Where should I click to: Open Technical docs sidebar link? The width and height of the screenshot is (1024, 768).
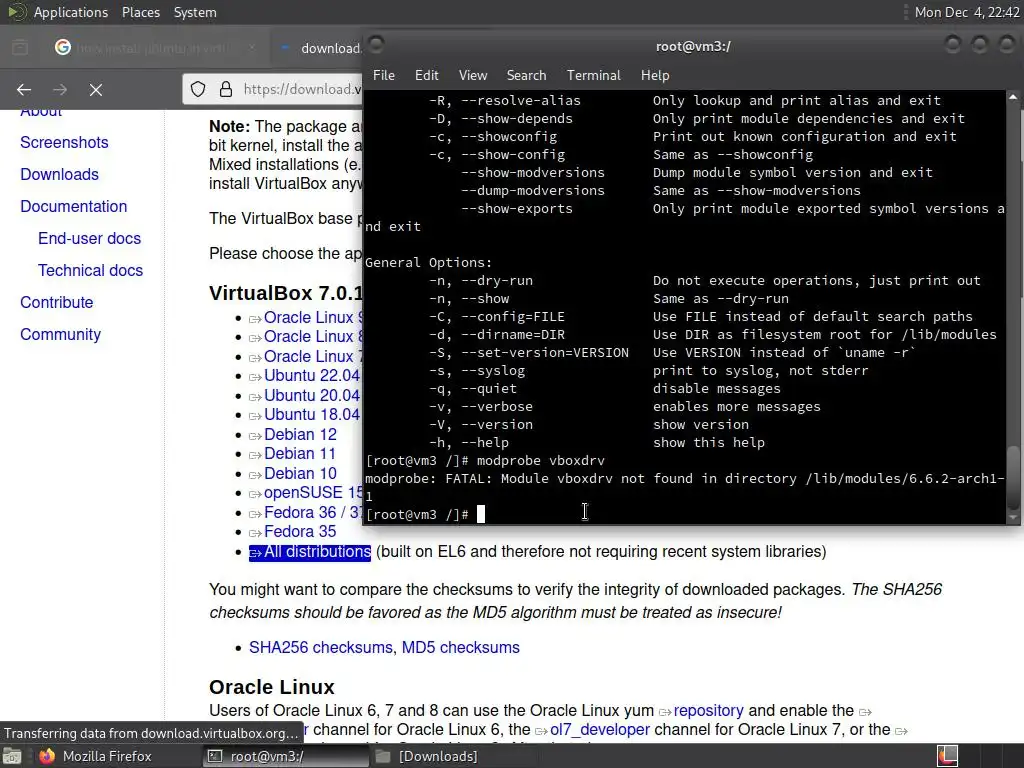90,270
